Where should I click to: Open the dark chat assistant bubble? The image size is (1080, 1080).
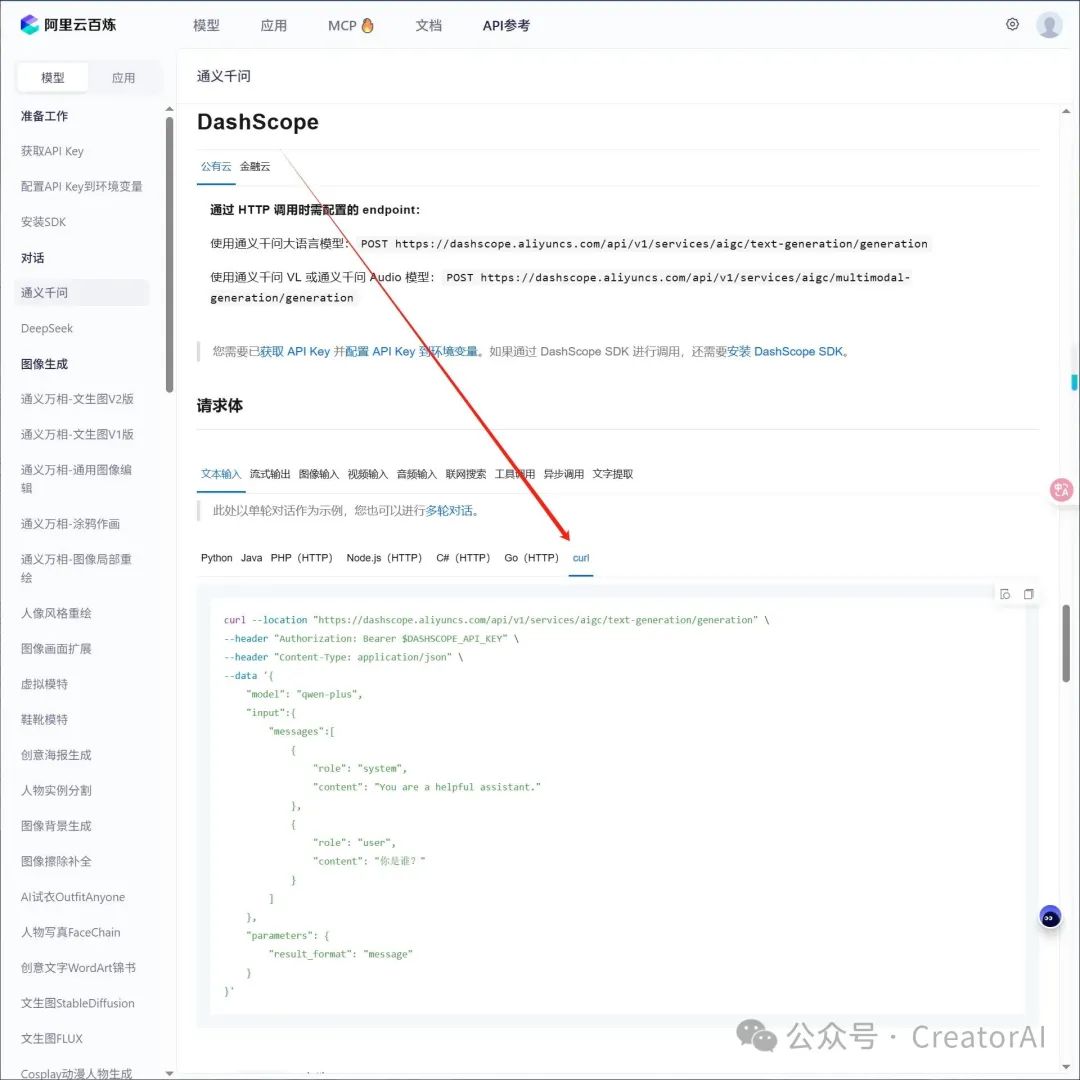pos(1050,917)
